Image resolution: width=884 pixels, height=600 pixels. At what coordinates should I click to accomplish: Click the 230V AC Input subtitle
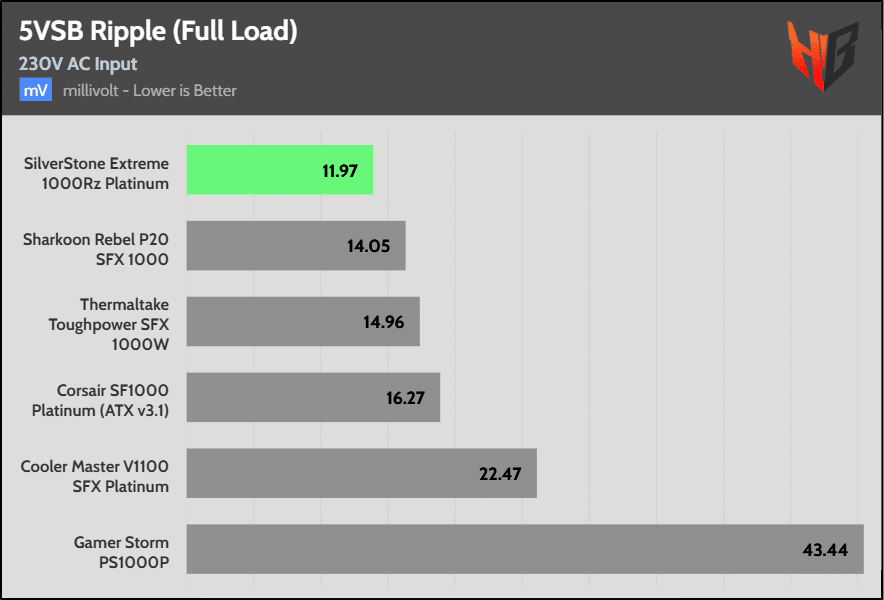[x=78, y=64]
